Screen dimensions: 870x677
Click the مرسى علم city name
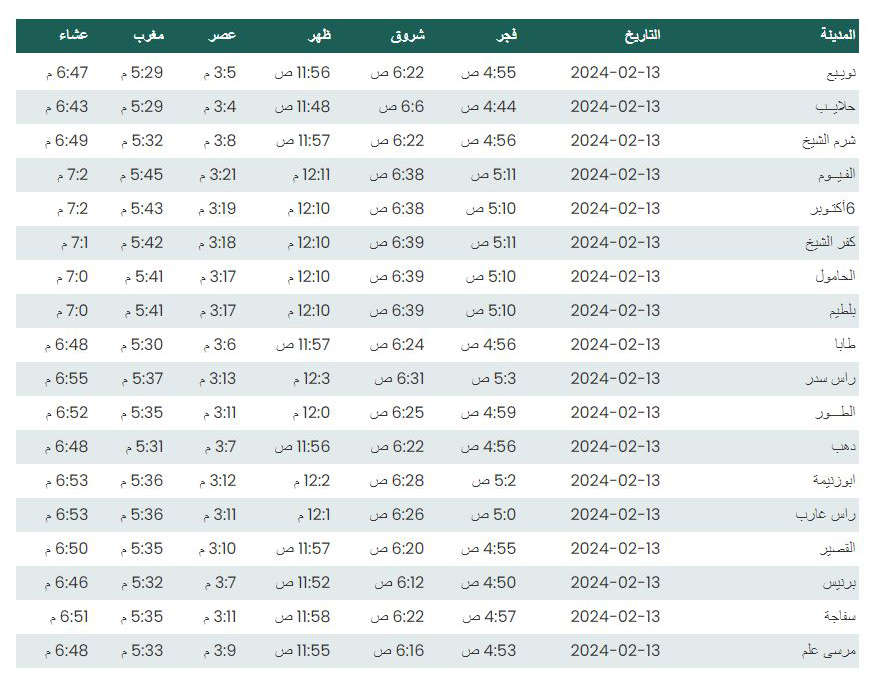point(828,651)
